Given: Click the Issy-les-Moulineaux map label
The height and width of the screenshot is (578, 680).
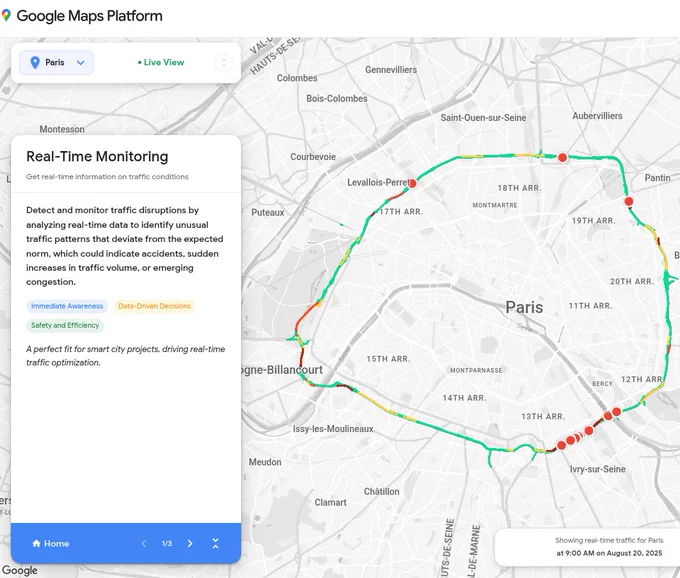Looking at the screenshot, I should [x=333, y=429].
